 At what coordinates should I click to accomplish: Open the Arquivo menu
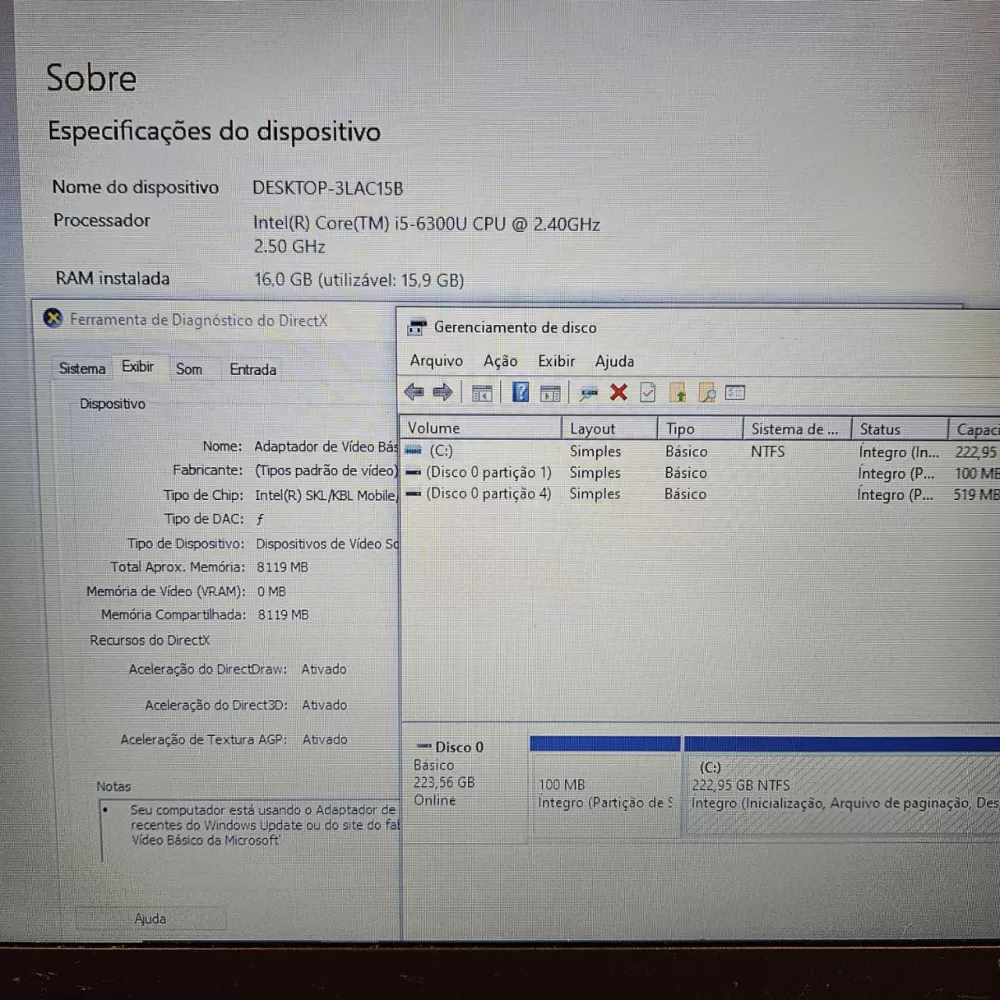point(436,361)
